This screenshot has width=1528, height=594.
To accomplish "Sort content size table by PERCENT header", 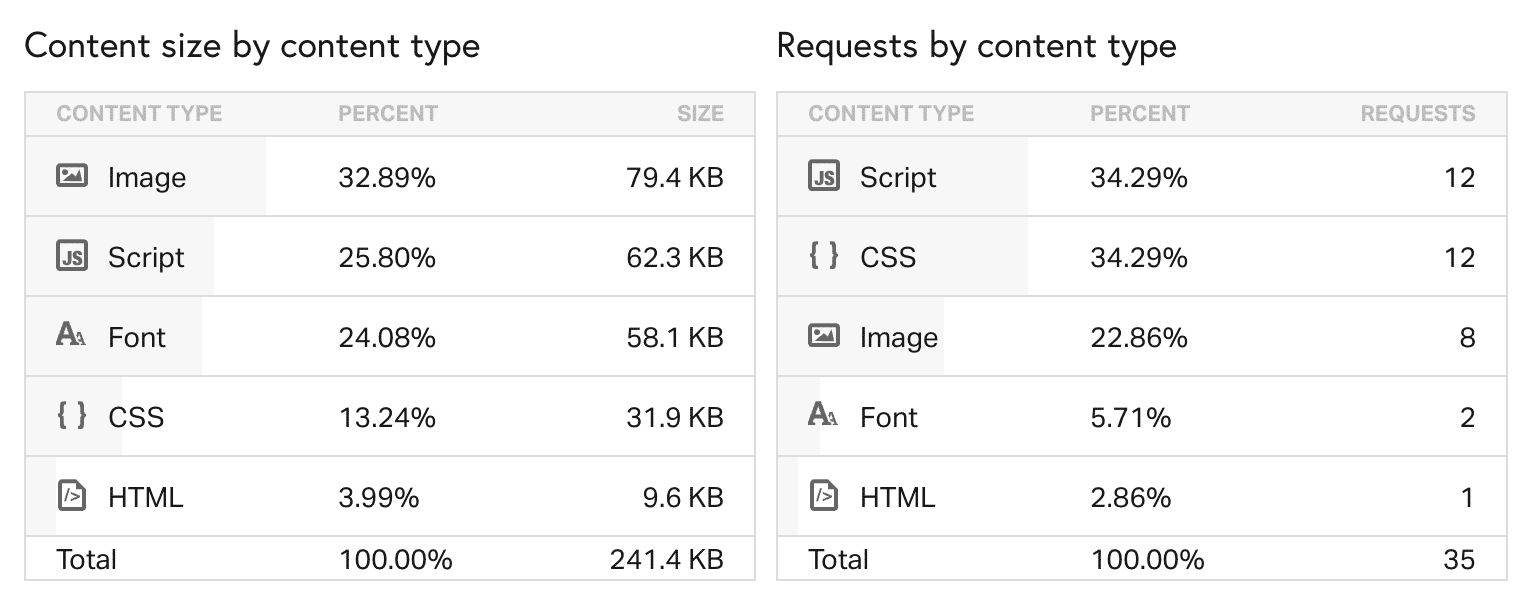I will coord(388,114).
